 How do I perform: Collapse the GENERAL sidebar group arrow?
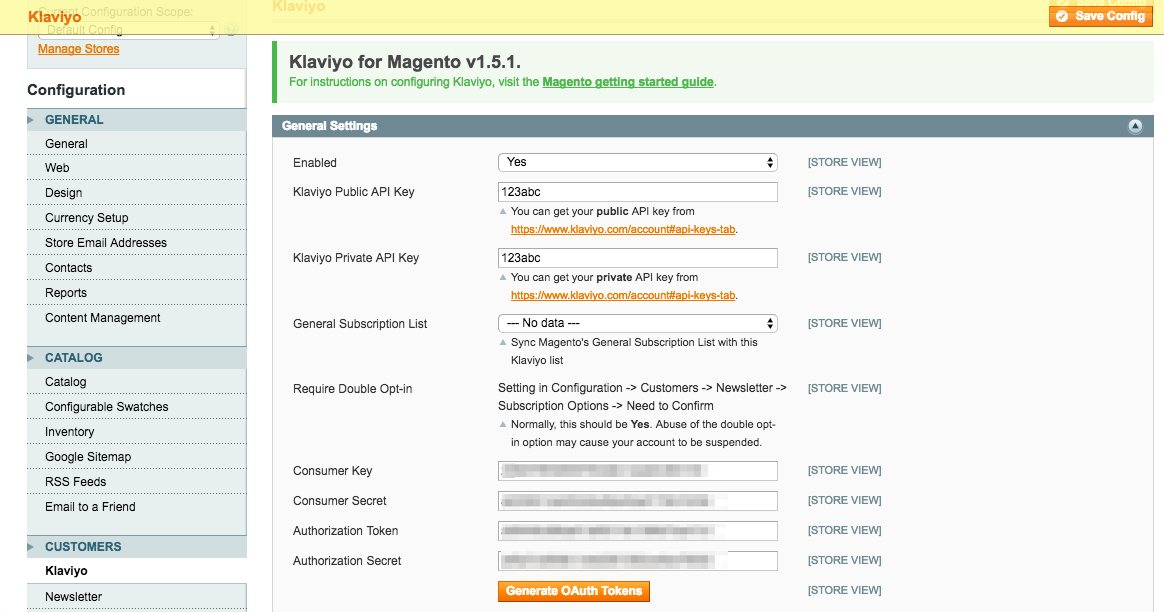(33, 120)
